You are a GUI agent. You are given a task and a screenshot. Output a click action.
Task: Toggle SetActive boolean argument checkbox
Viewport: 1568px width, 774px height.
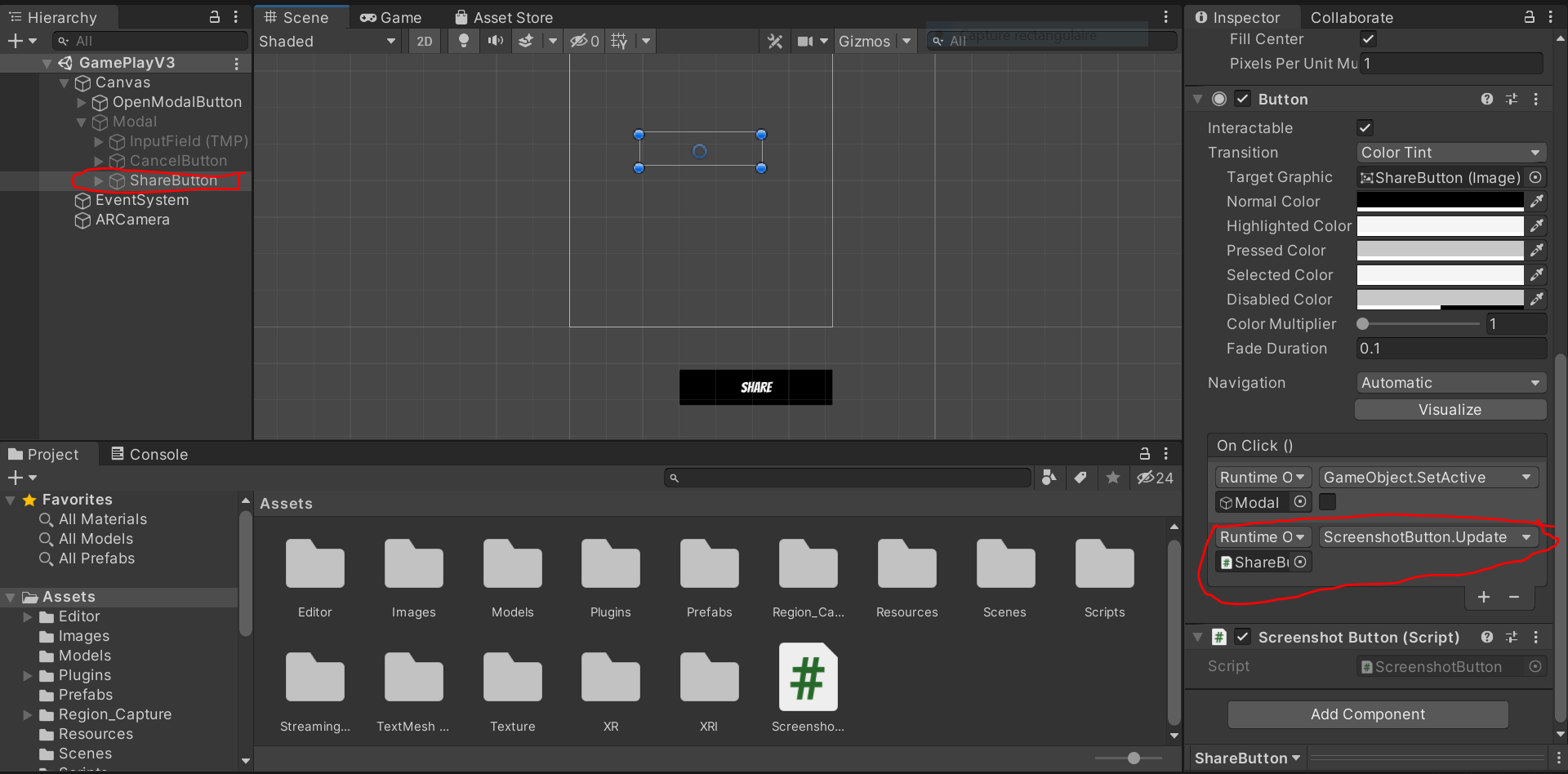1328,502
